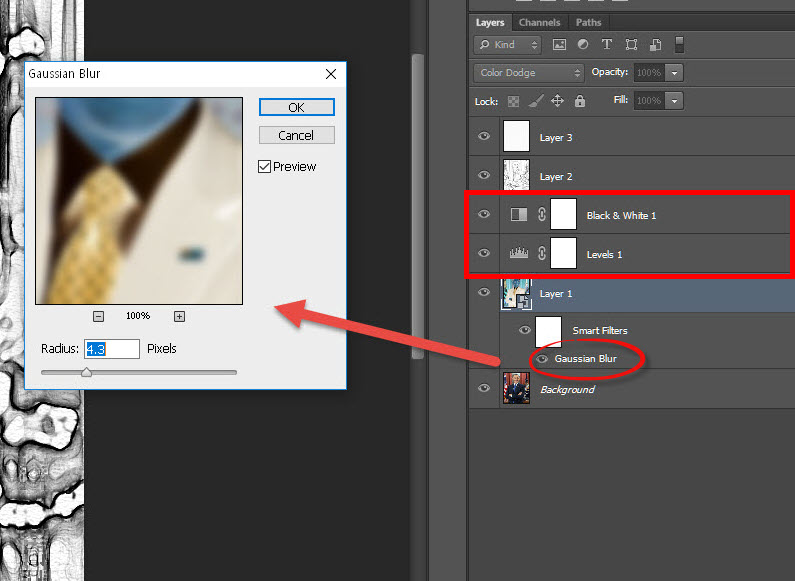The height and width of the screenshot is (581, 795).
Task: Select Layer 2 sketch thumbnail
Action: pyautogui.click(x=516, y=175)
